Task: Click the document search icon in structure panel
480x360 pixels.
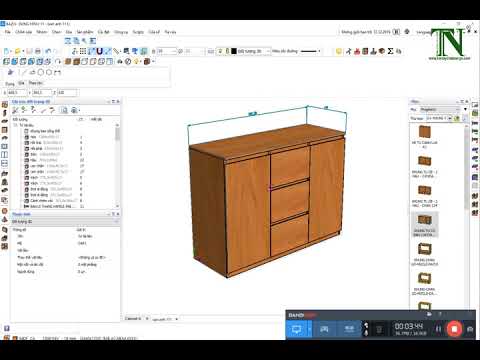Action: 64,110
